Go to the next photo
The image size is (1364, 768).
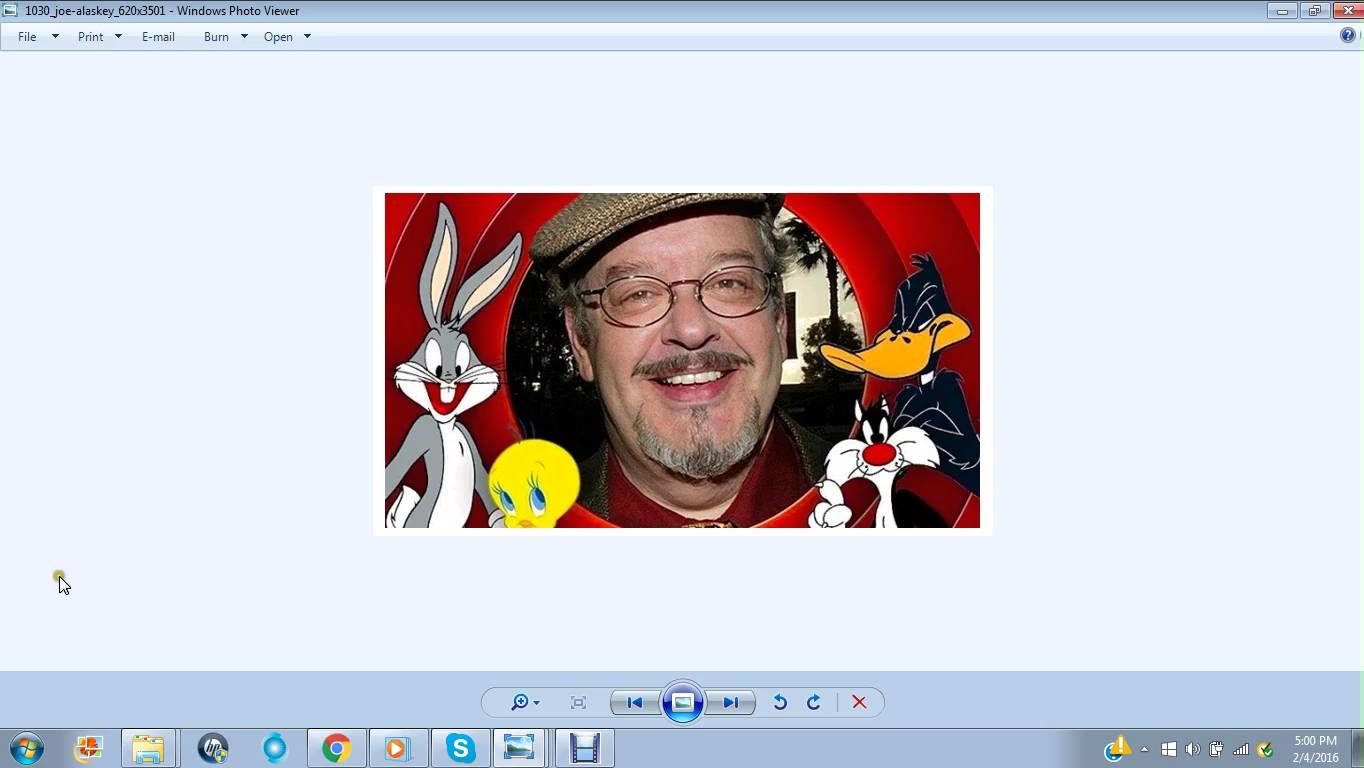pos(731,702)
